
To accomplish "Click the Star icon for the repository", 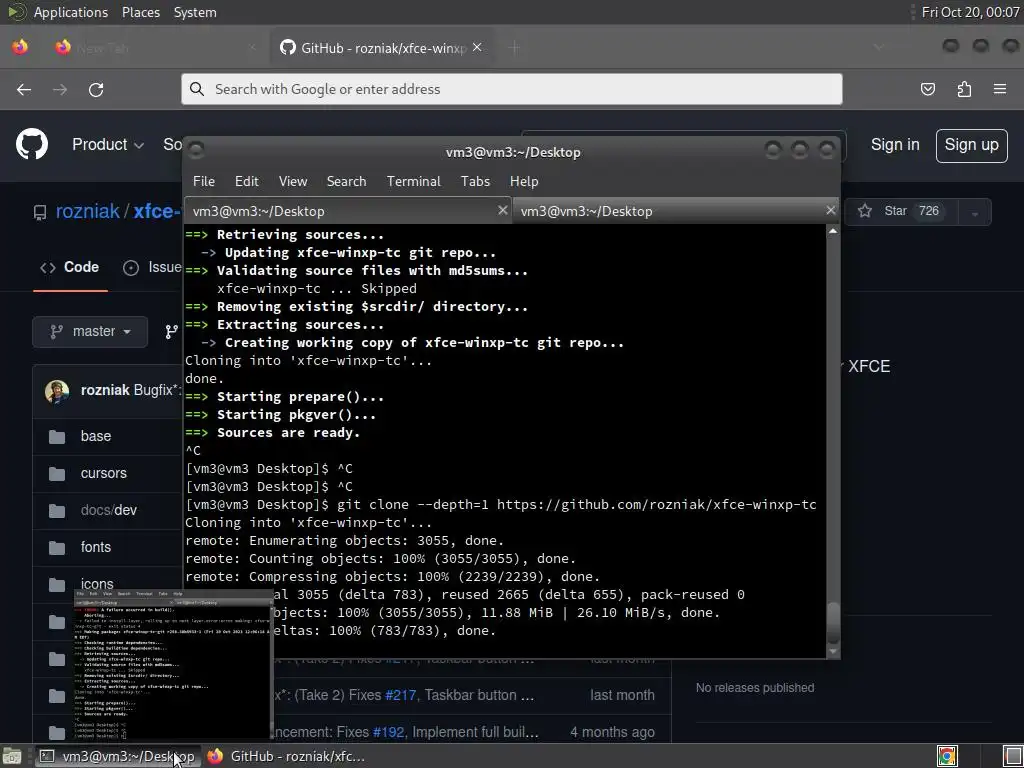I will tap(865, 211).
